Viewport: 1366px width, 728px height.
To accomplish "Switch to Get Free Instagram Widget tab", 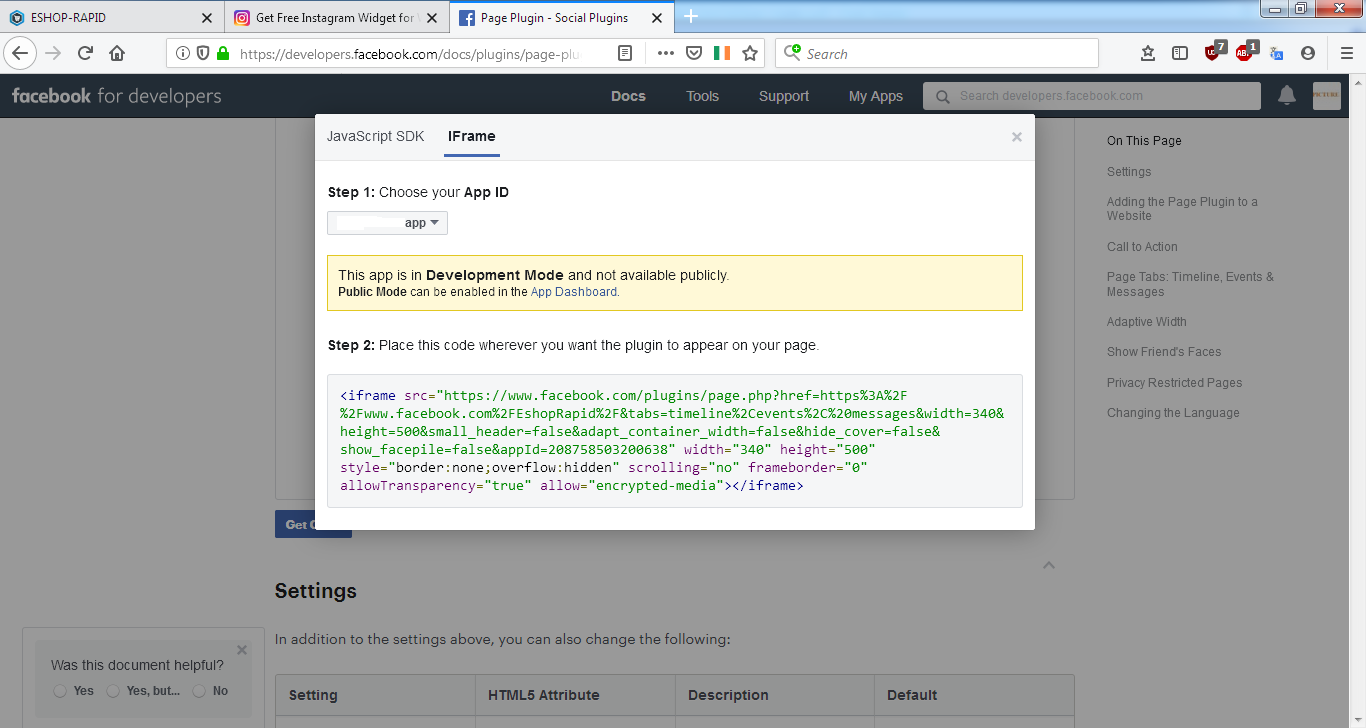I will pos(337,18).
